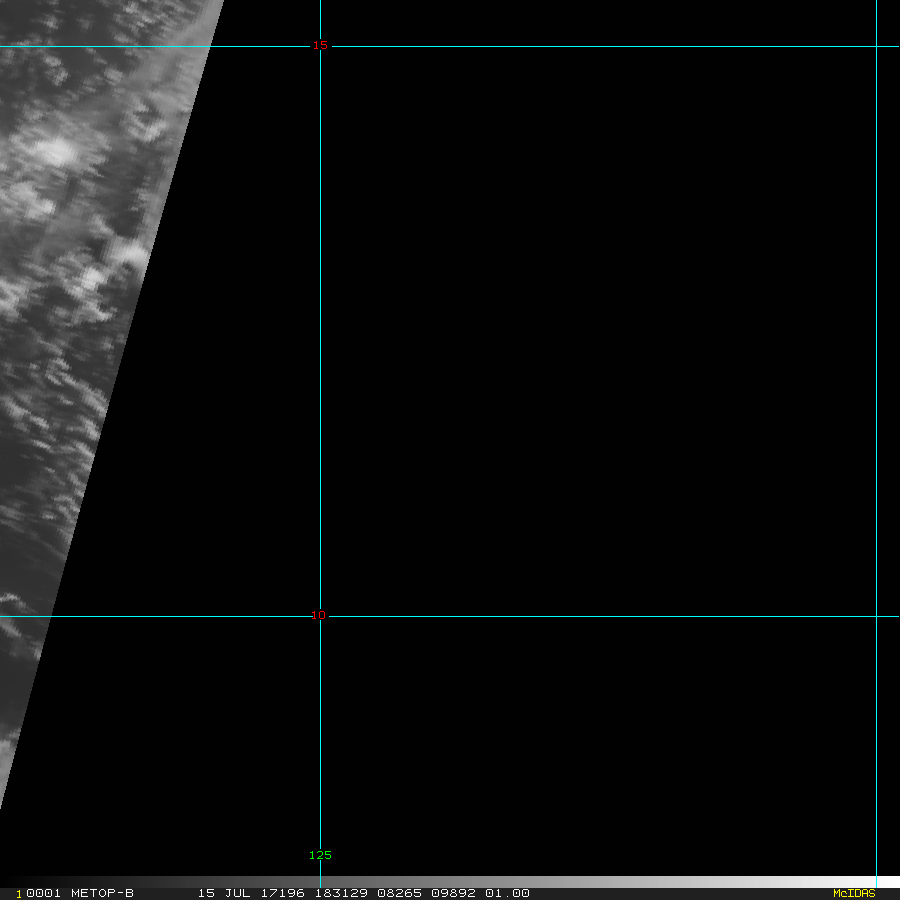Click the red 10 latitude label
The height and width of the screenshot is (900, 900).
pyautogui.click(x=319, y=616)
